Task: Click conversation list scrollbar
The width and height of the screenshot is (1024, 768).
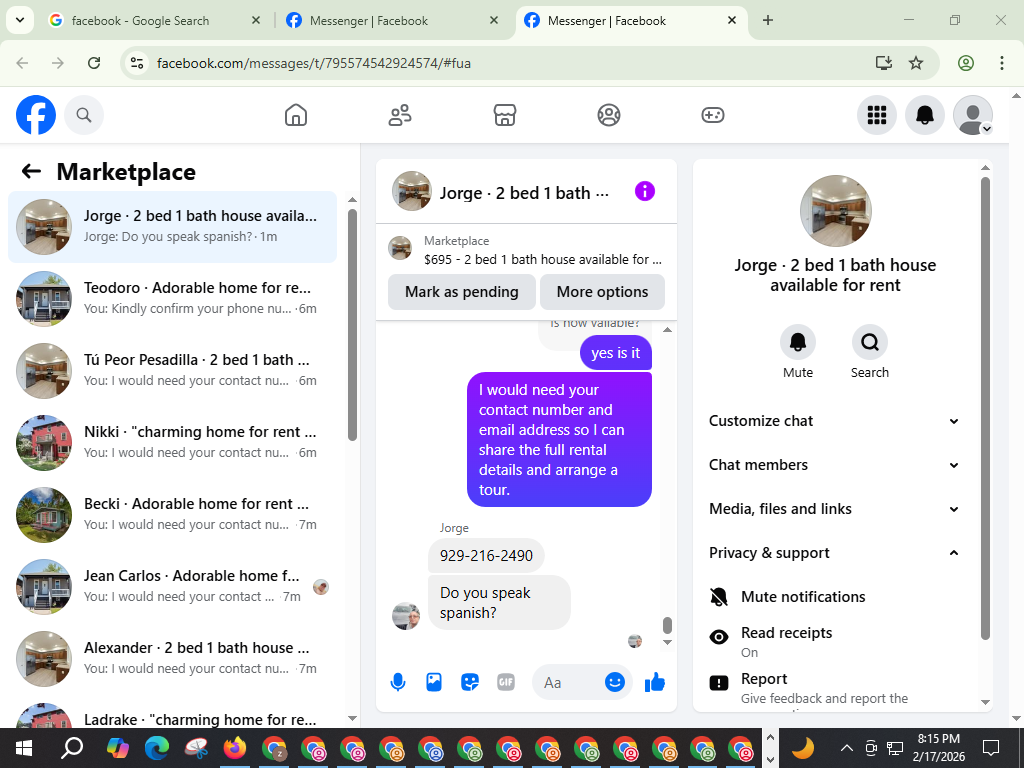Action: click(x=353, y=325)
